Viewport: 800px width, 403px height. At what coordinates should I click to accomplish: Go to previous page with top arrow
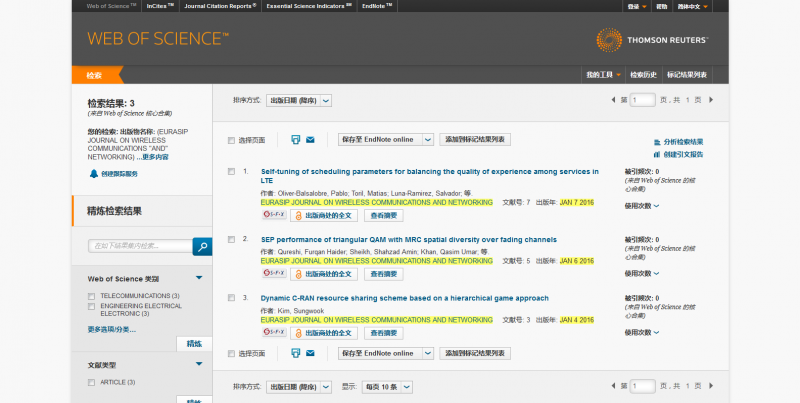tap(613, 100)
